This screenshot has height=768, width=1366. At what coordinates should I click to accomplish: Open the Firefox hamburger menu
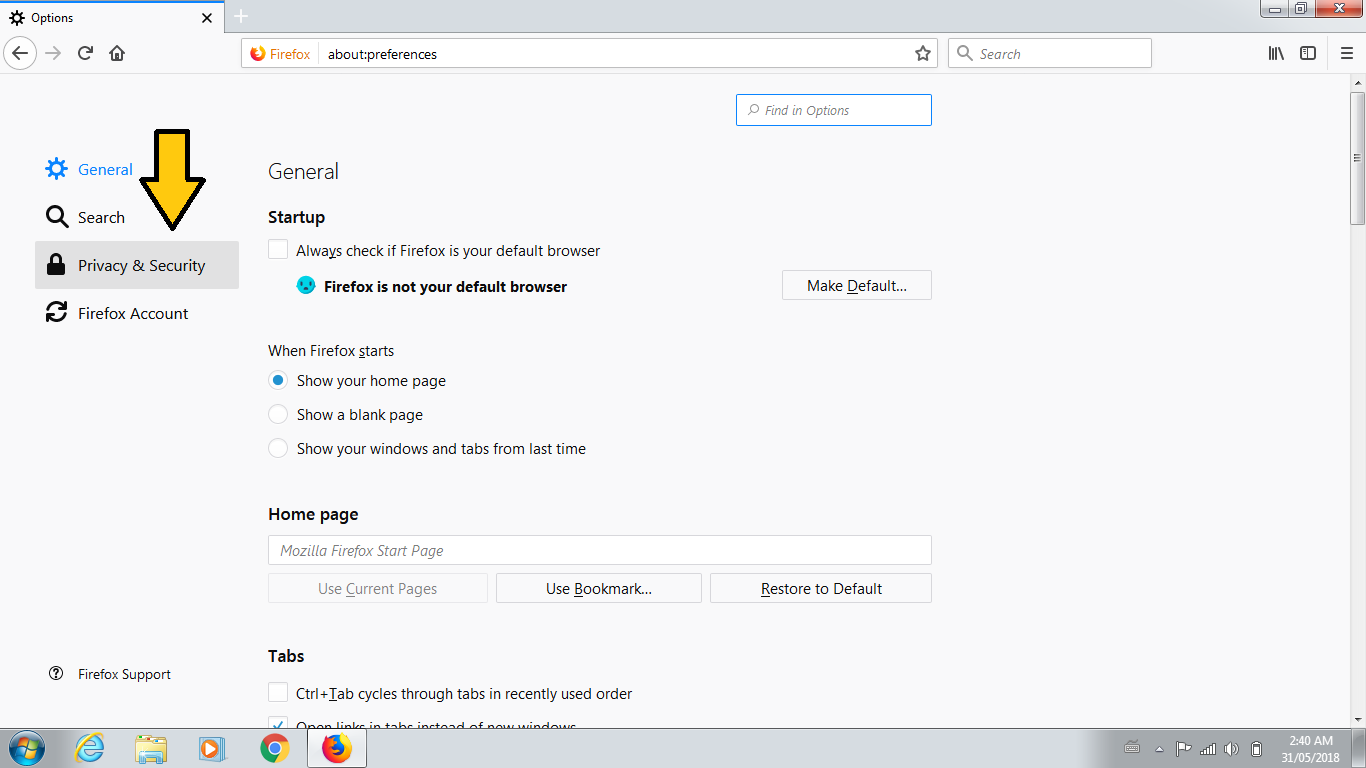point(1347,53)
